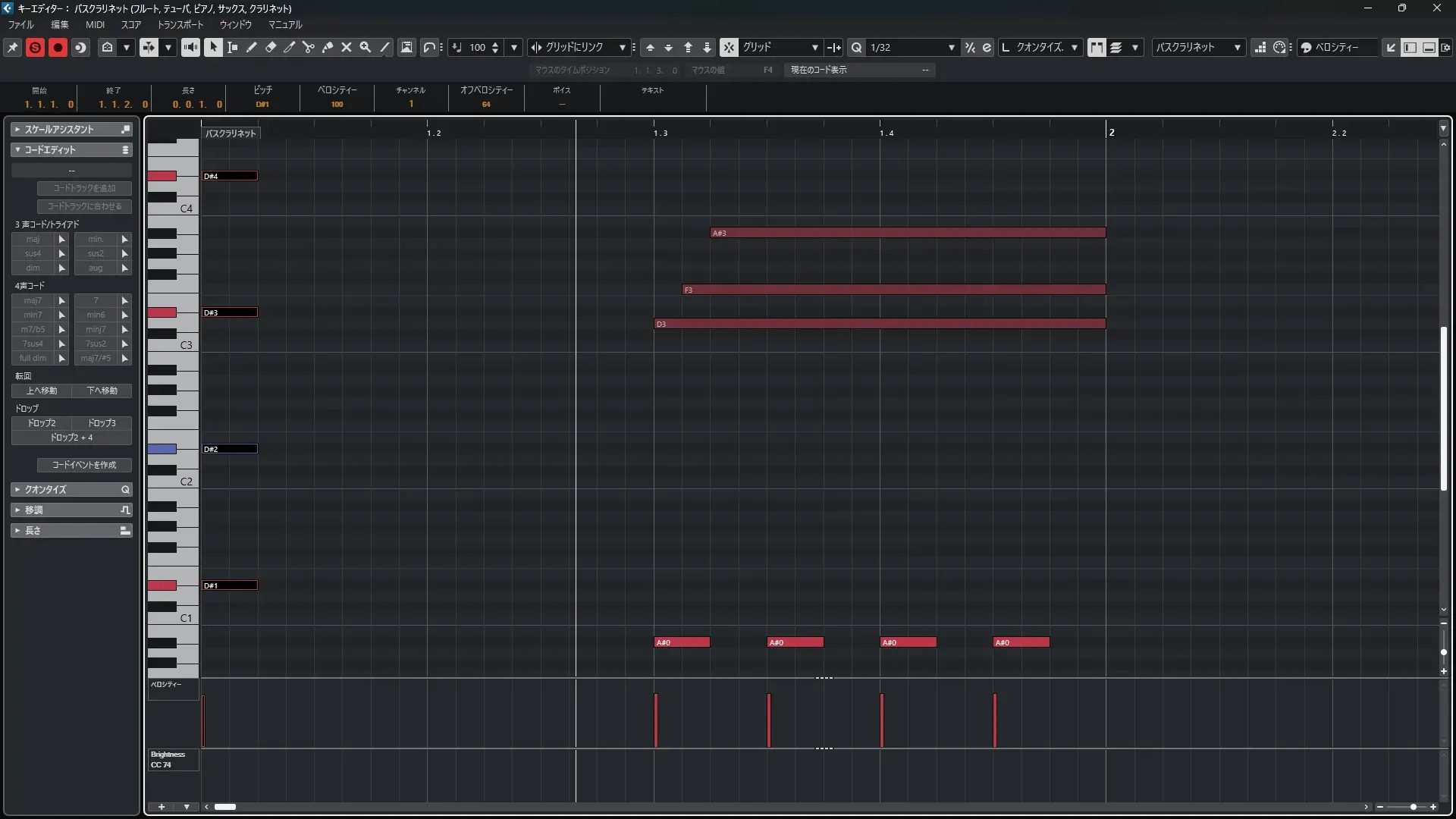Select the Object Selection arrow tool
Viewport: 1456px width, 819px height.
tap(213, 47)
